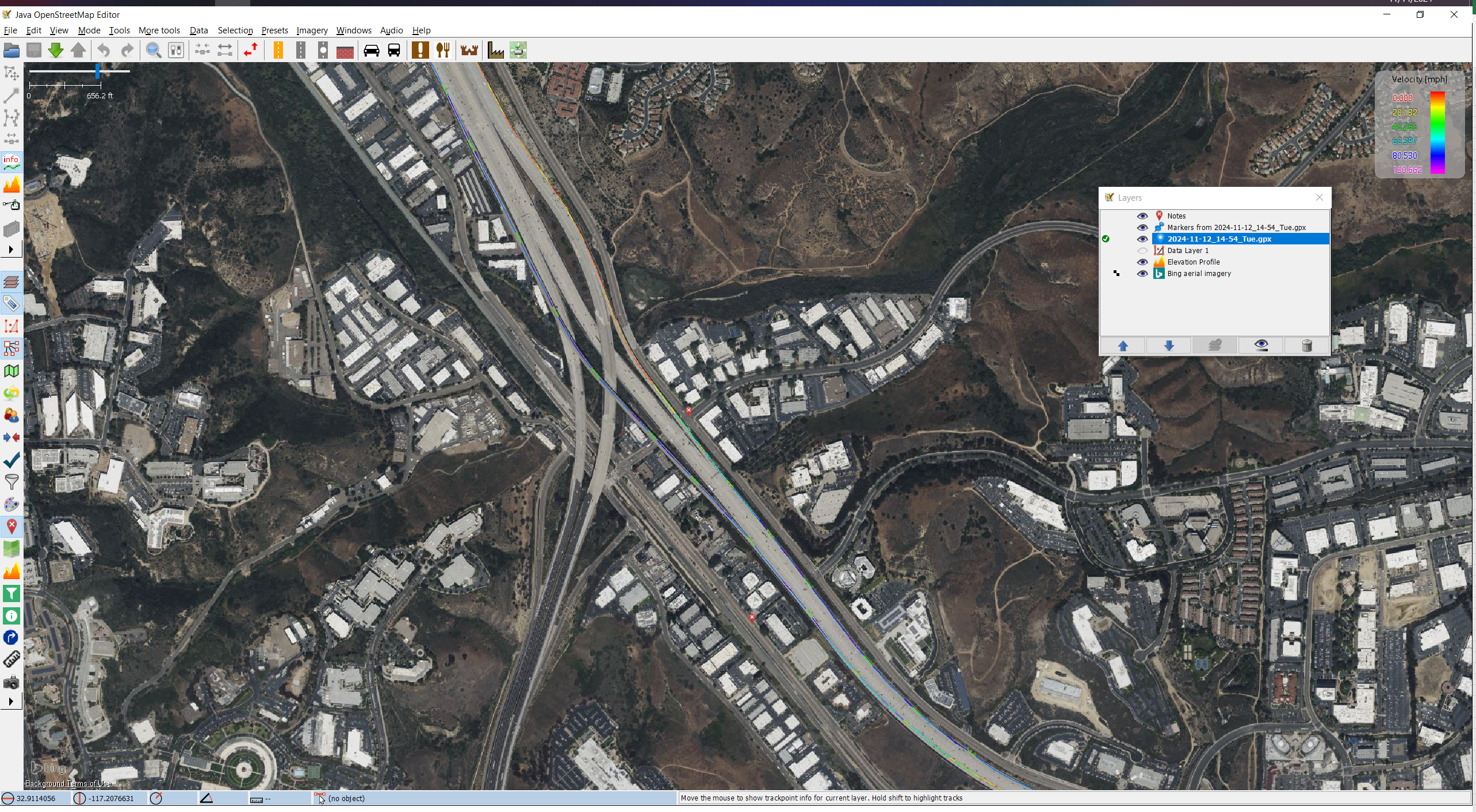Click the magnifier search icon
Image resolution: width=1476 pixels, height=812 pixels.
(x=153, y=51)
